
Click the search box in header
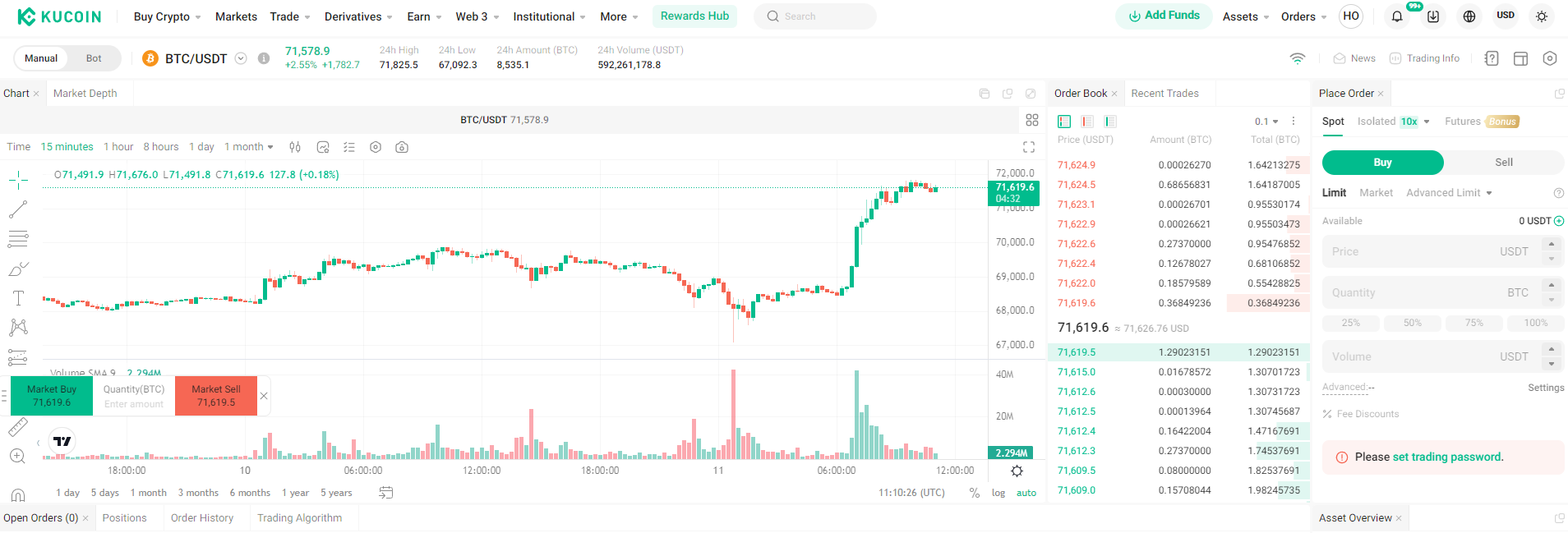(x=815, y=16)
